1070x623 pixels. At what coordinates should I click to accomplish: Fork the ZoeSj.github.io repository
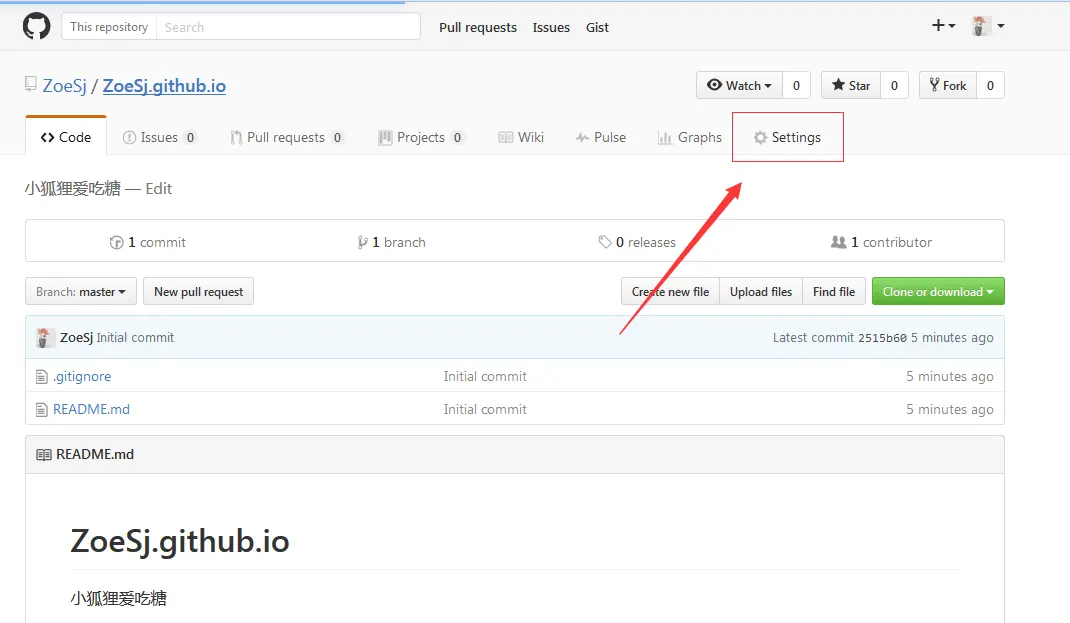pos(948,85)
